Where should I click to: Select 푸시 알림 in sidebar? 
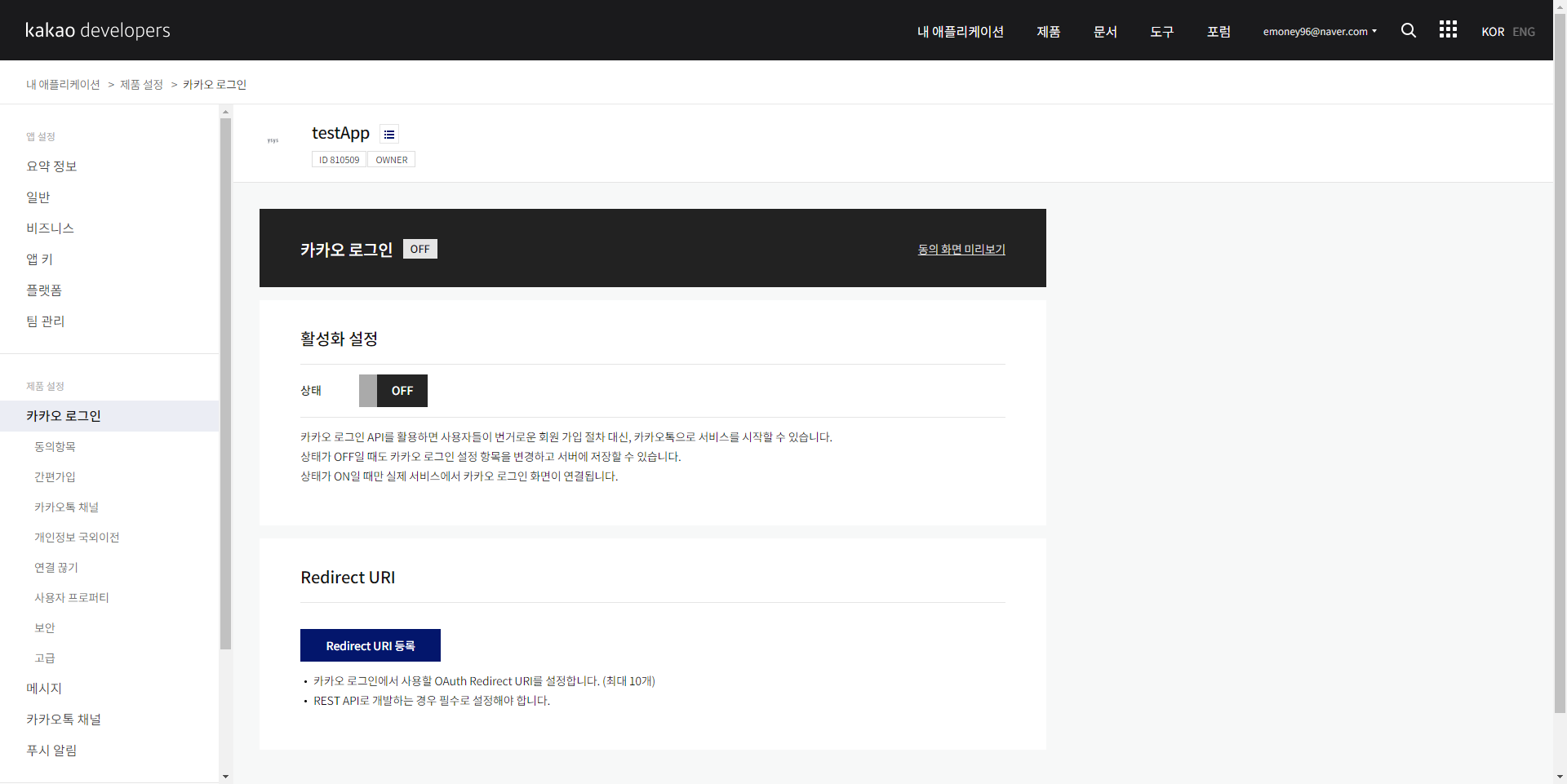pyautogui.click(x=51, y=751)
